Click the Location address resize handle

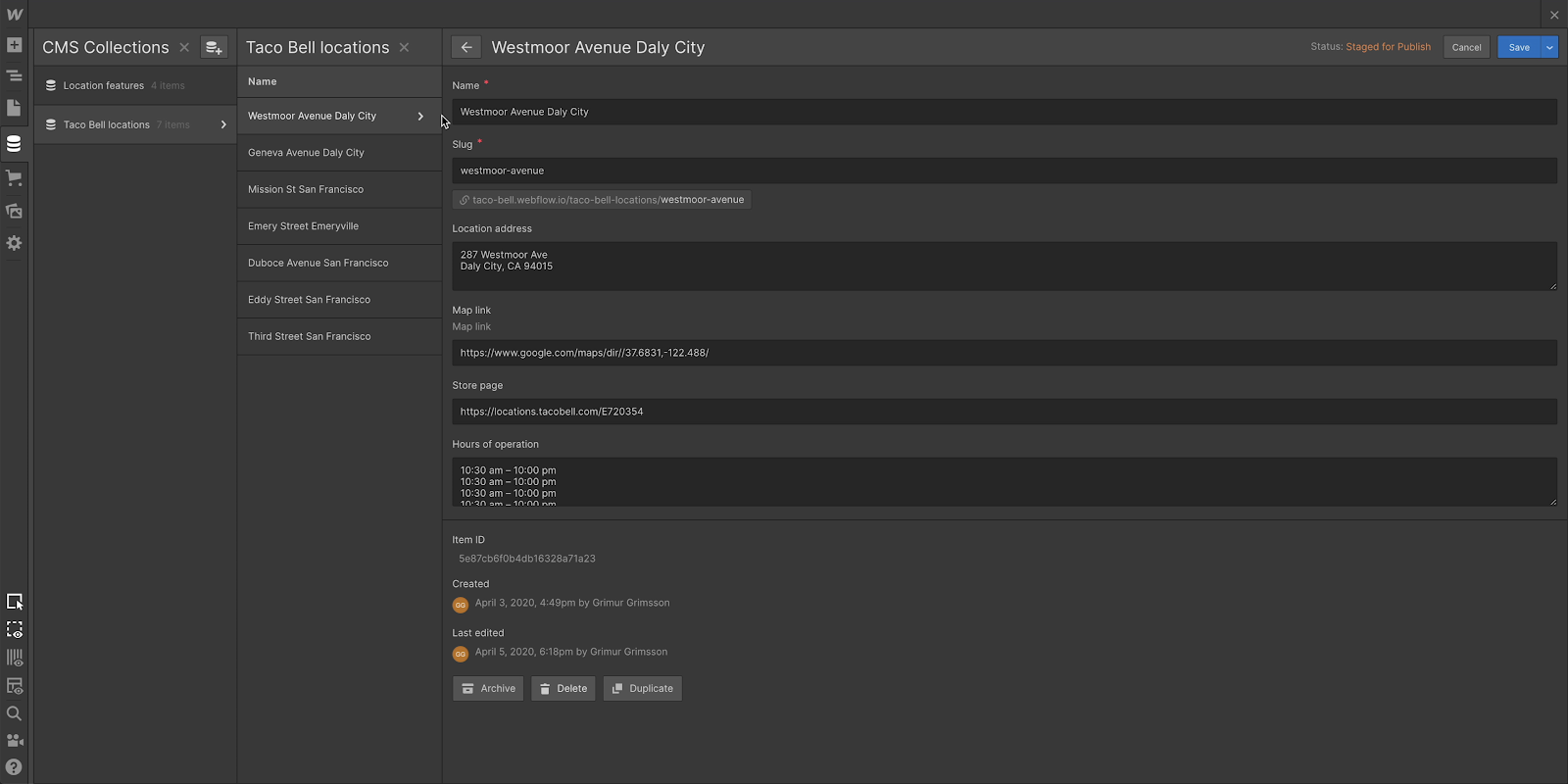point(1552,286)
